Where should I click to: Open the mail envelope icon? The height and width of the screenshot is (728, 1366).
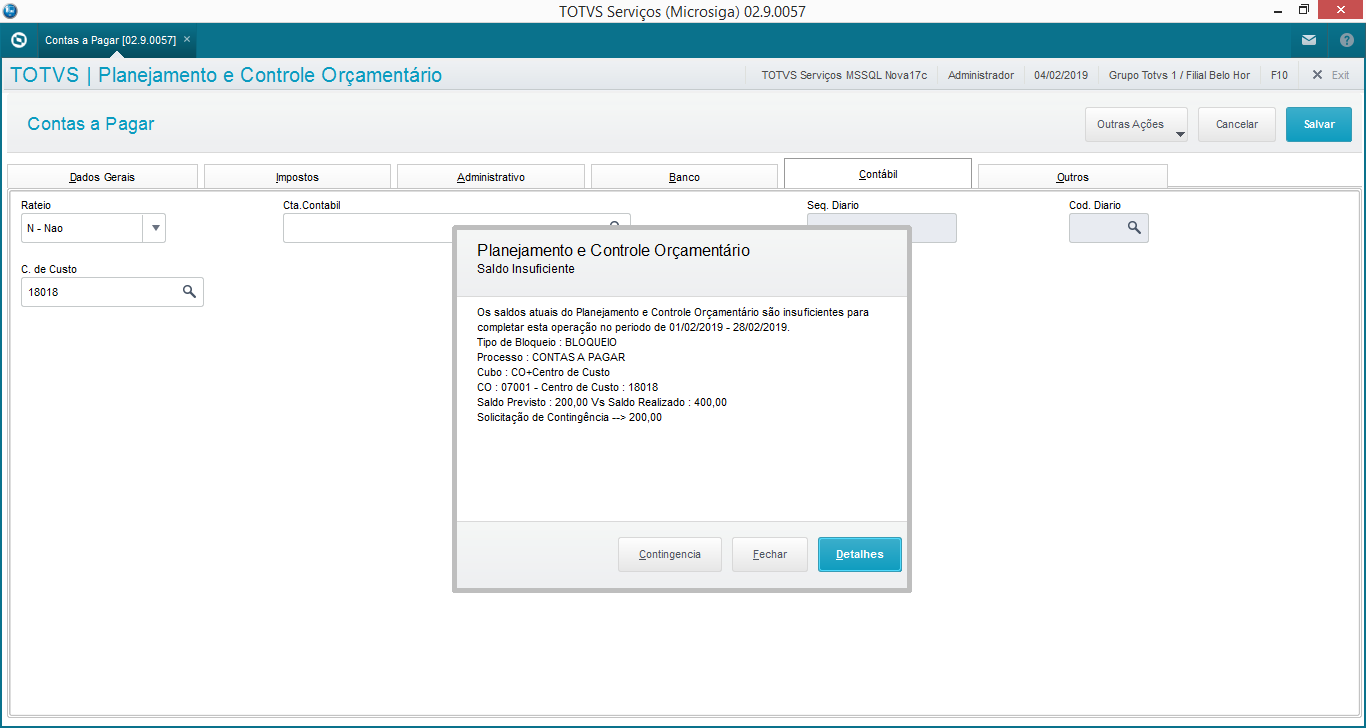1309,40
